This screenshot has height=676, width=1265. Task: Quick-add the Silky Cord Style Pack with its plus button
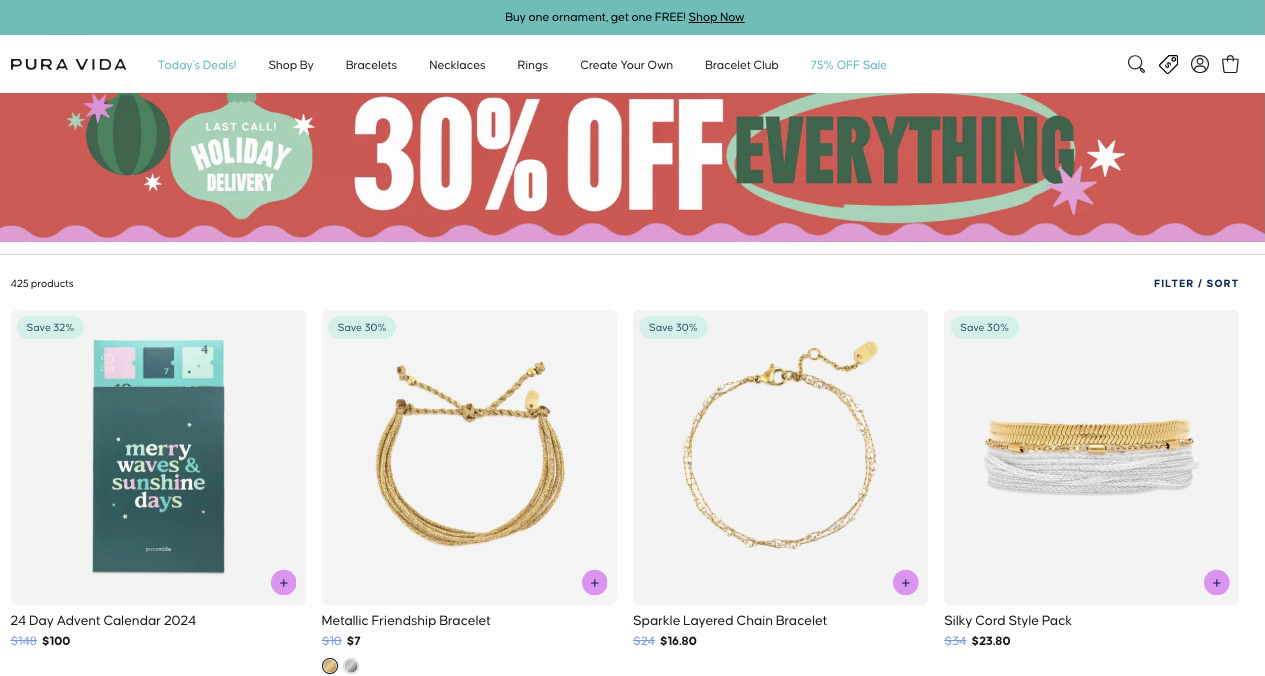point(1216,582)
